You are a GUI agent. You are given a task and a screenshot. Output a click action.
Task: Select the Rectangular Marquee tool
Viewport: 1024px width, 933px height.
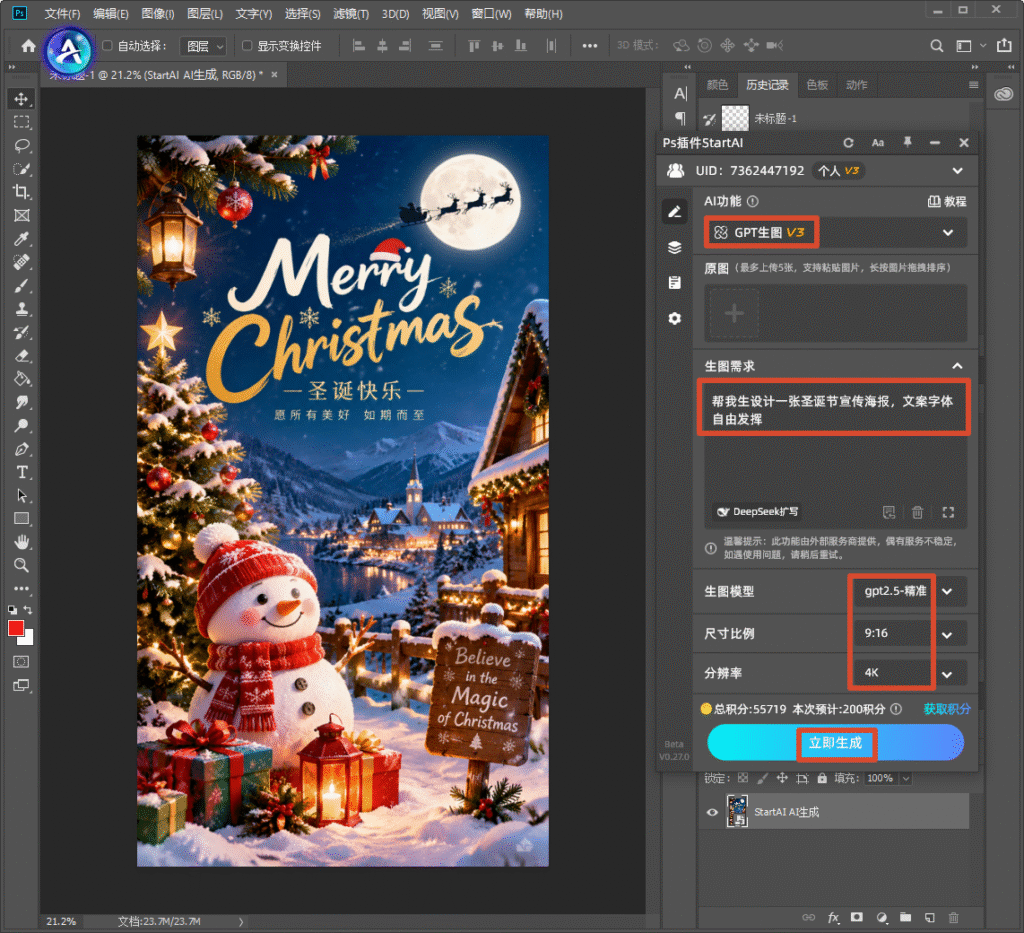(22, 122)
